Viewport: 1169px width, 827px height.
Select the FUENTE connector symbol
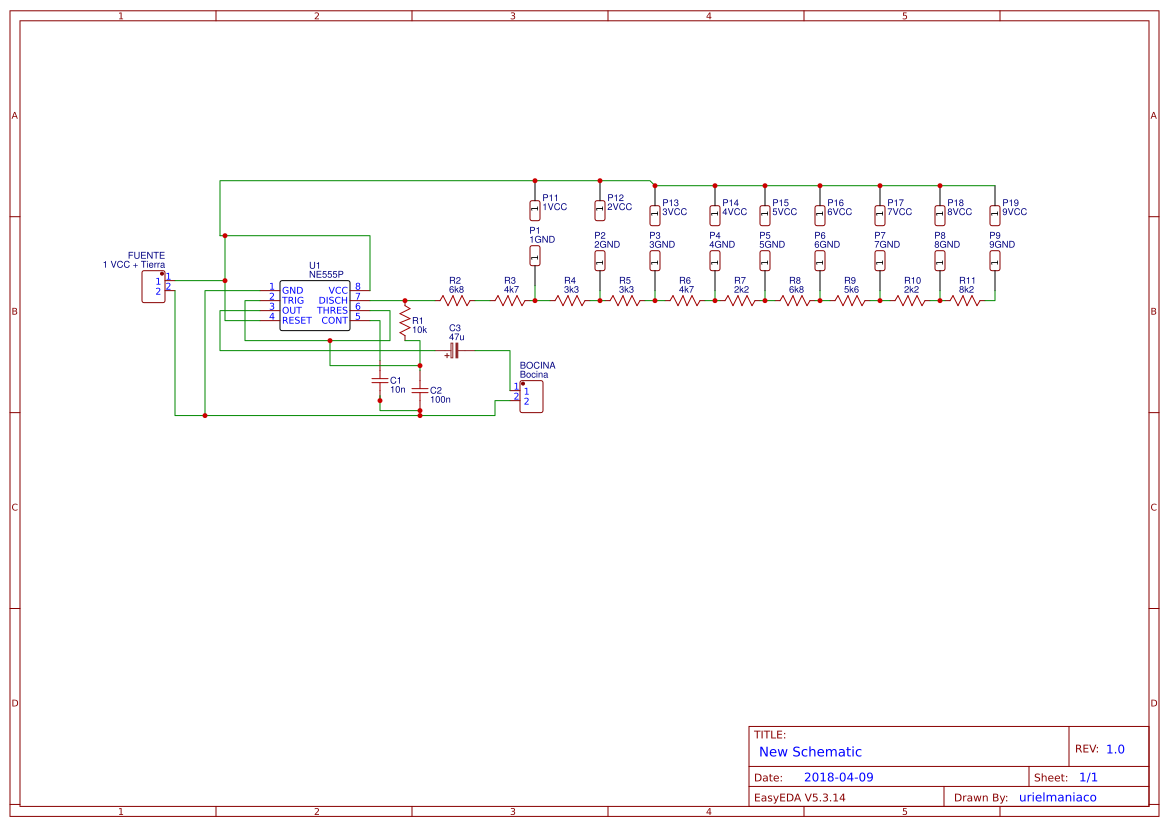pos(153,287)
